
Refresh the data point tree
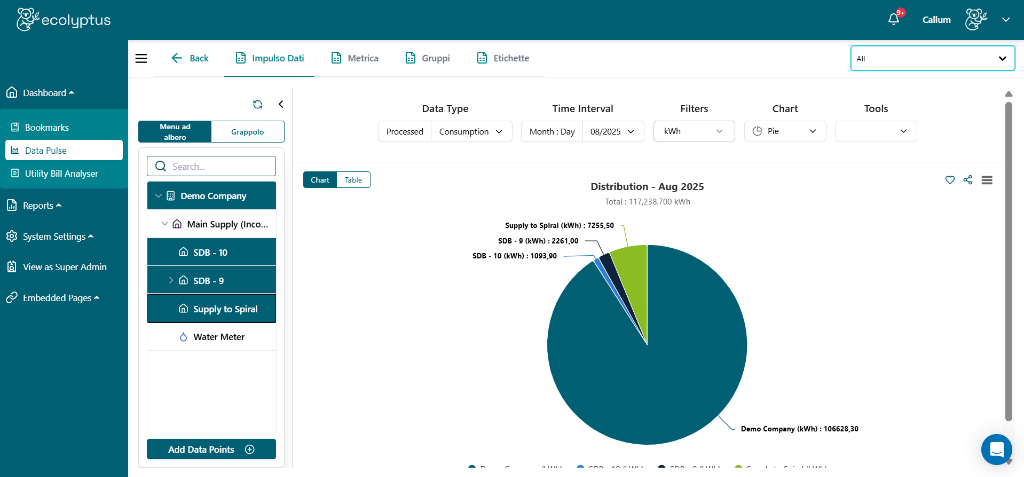[x=257, y=104]
